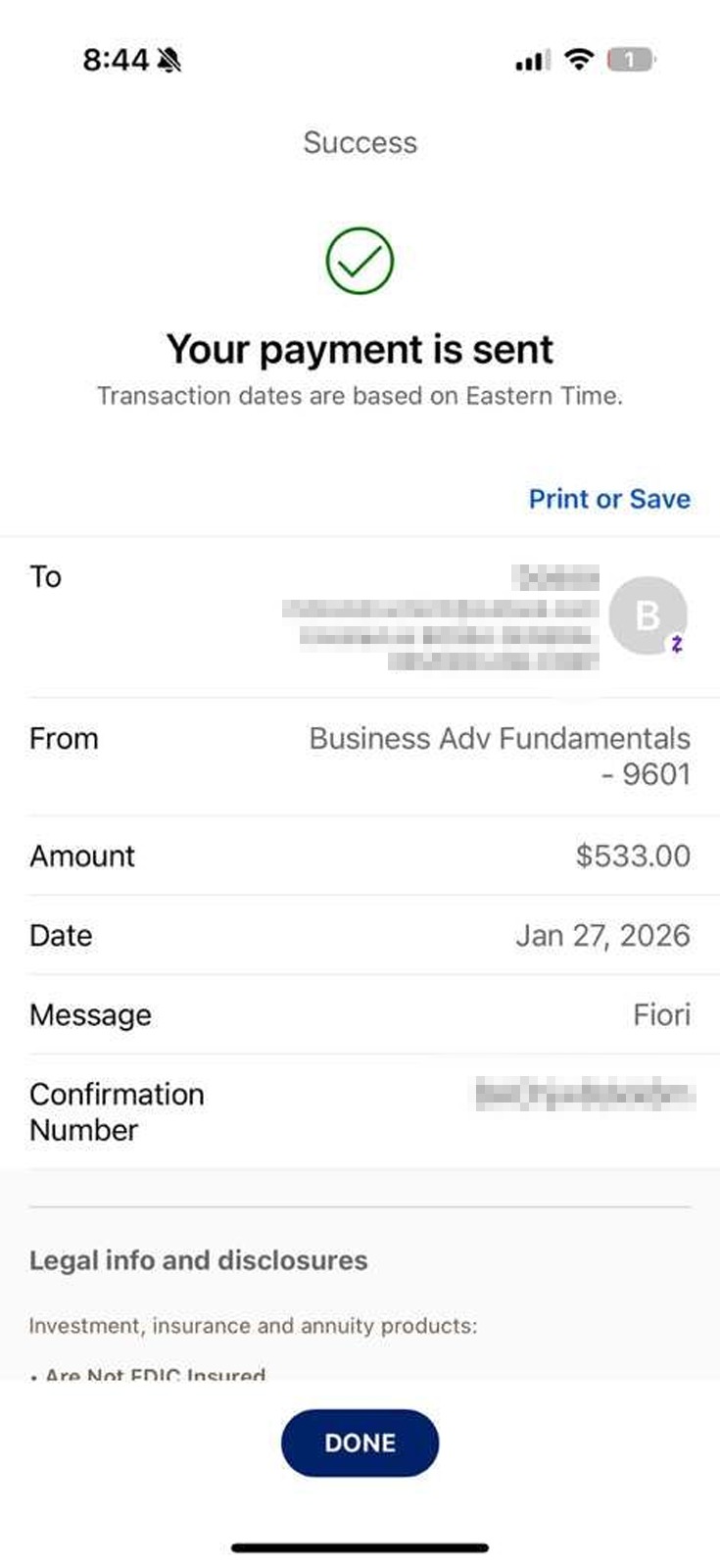720x1568 pixels.
Task: Tap the Fiori message text
Action: 661,1014
